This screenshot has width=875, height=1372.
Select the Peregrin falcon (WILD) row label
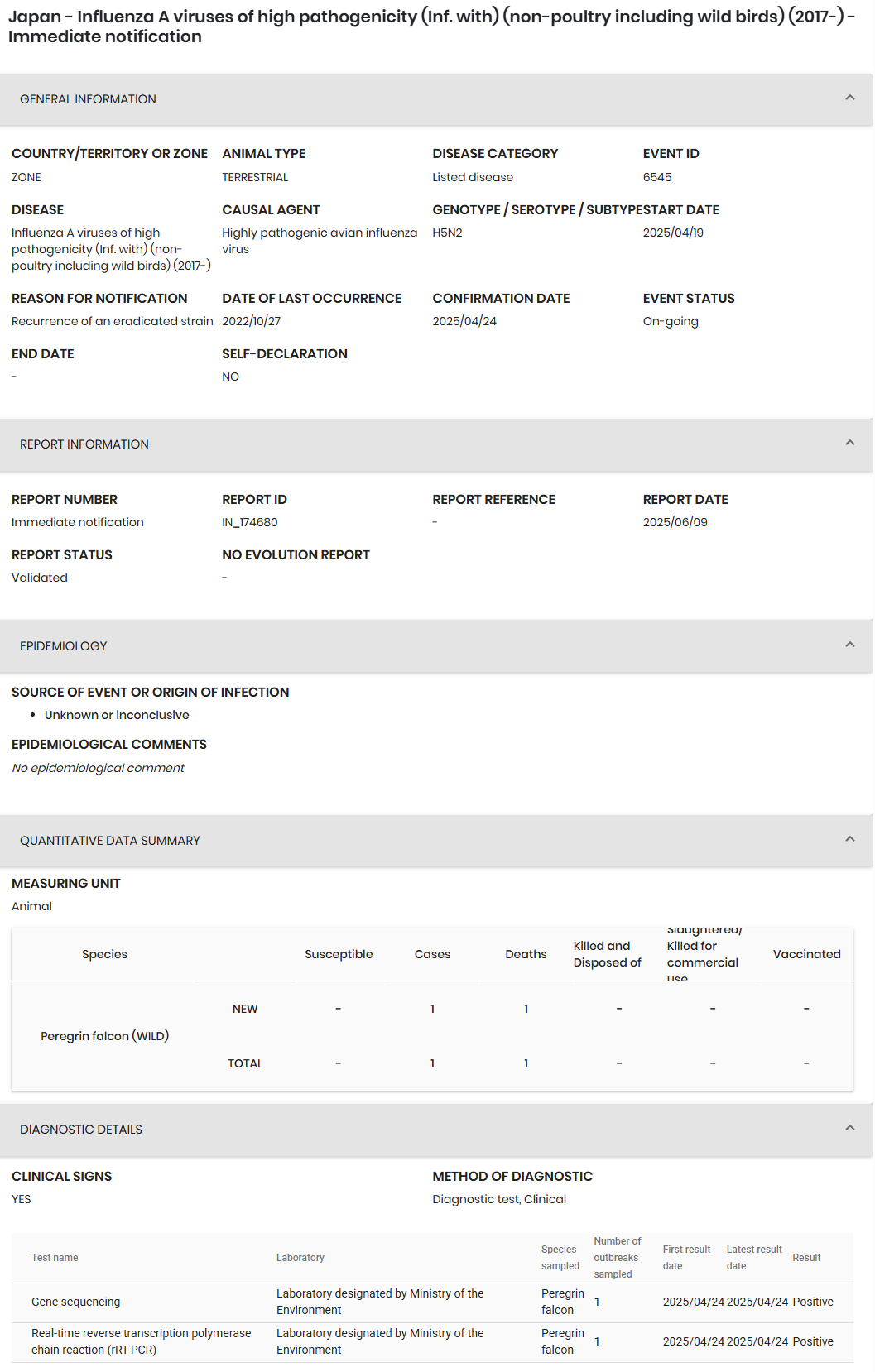click(104, 1036)
